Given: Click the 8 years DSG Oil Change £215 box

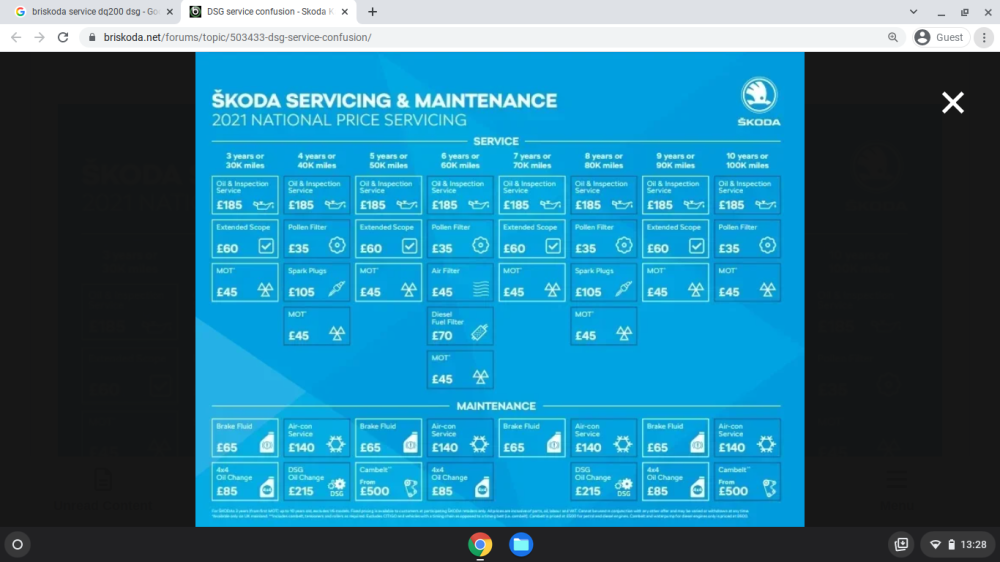Looking at the screenshot, I should coord(603,482).
